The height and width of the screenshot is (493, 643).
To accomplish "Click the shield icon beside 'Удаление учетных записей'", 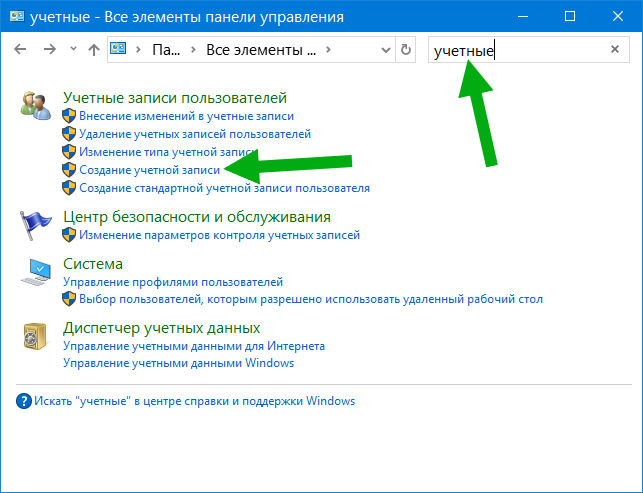I will (69, 134).
